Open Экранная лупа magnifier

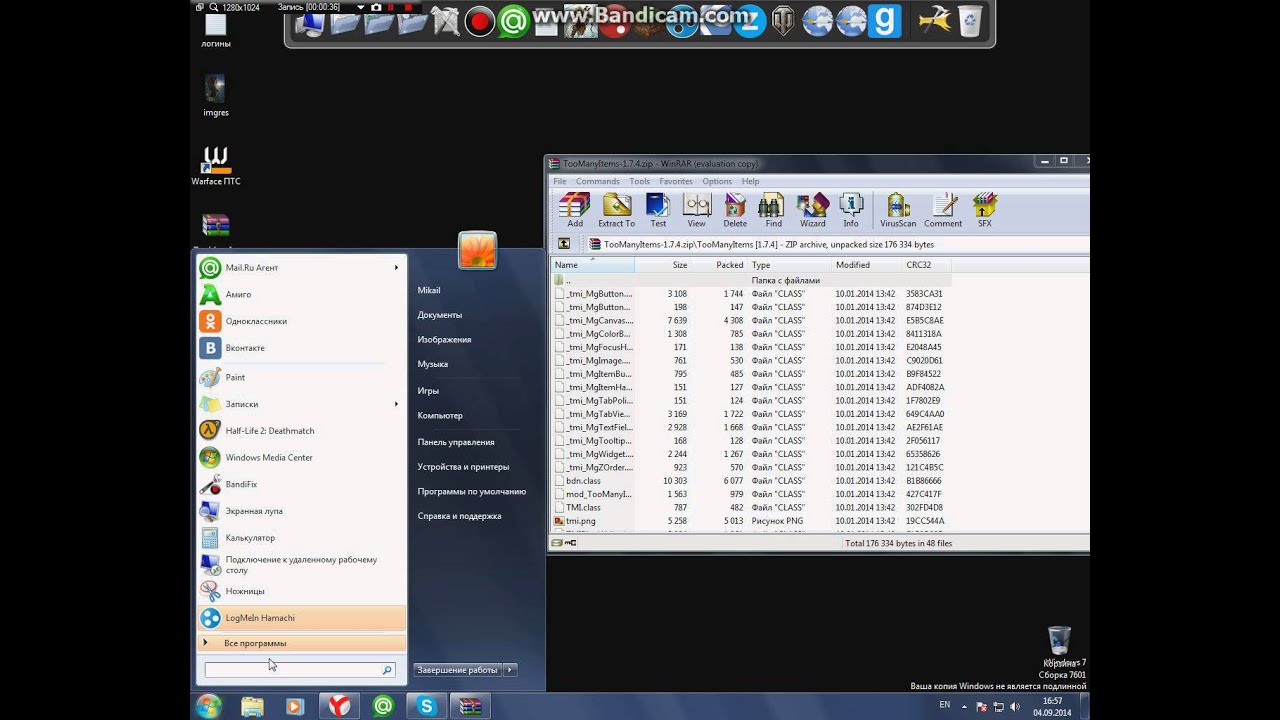(300, 511)
